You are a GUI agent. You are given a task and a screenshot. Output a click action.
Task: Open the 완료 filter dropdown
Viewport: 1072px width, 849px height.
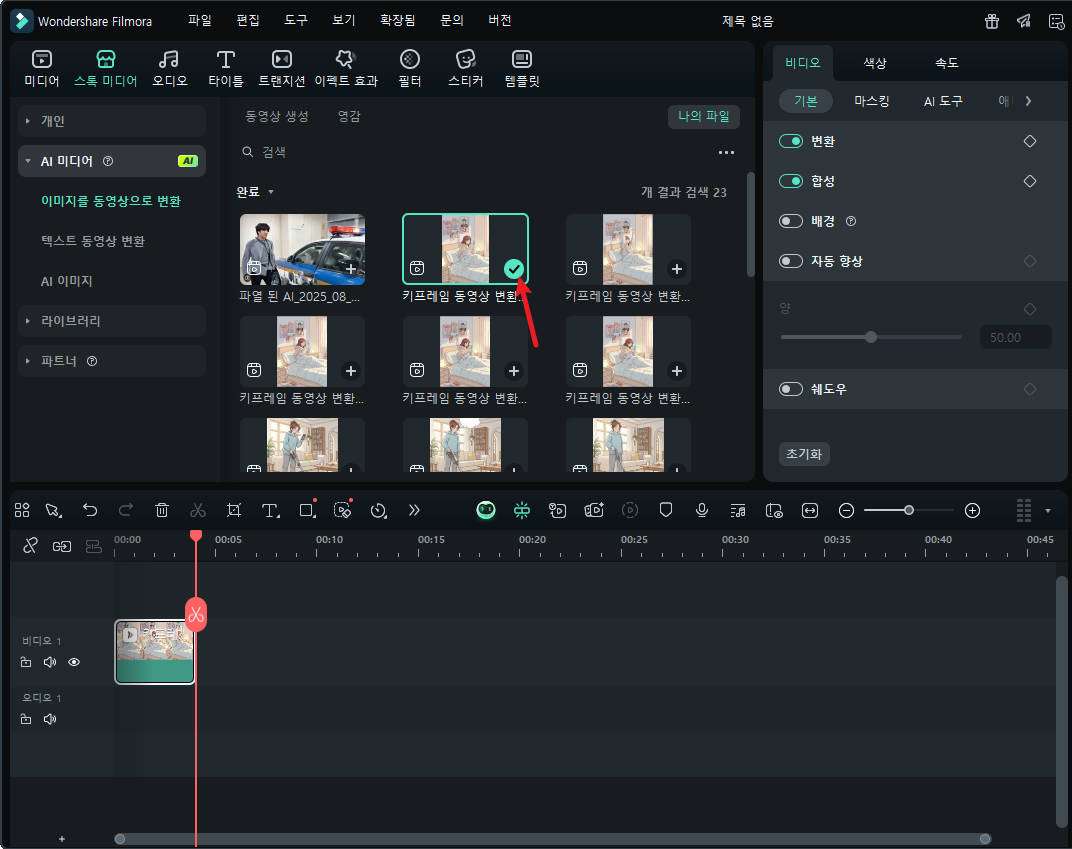point(254,192)
